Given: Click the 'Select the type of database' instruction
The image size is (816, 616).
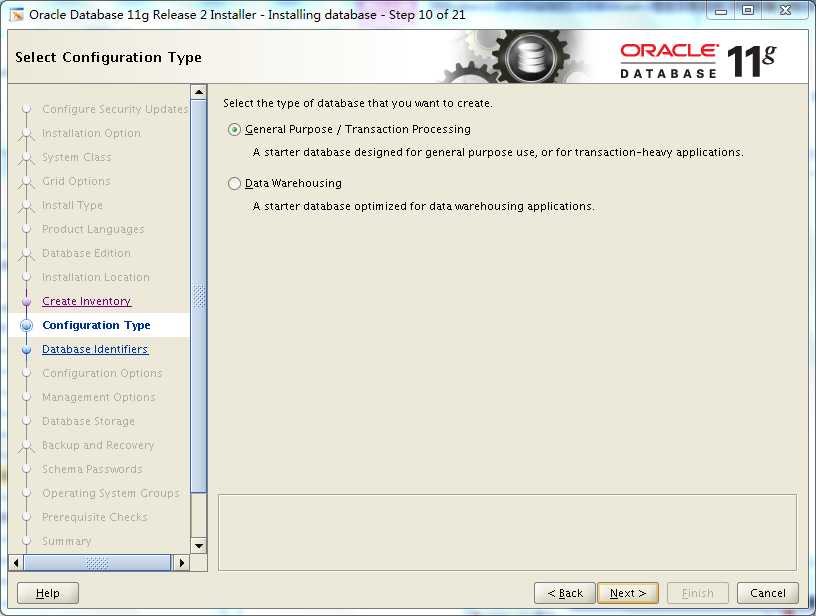Looking at the screenshot, I should tap(358, 104).
